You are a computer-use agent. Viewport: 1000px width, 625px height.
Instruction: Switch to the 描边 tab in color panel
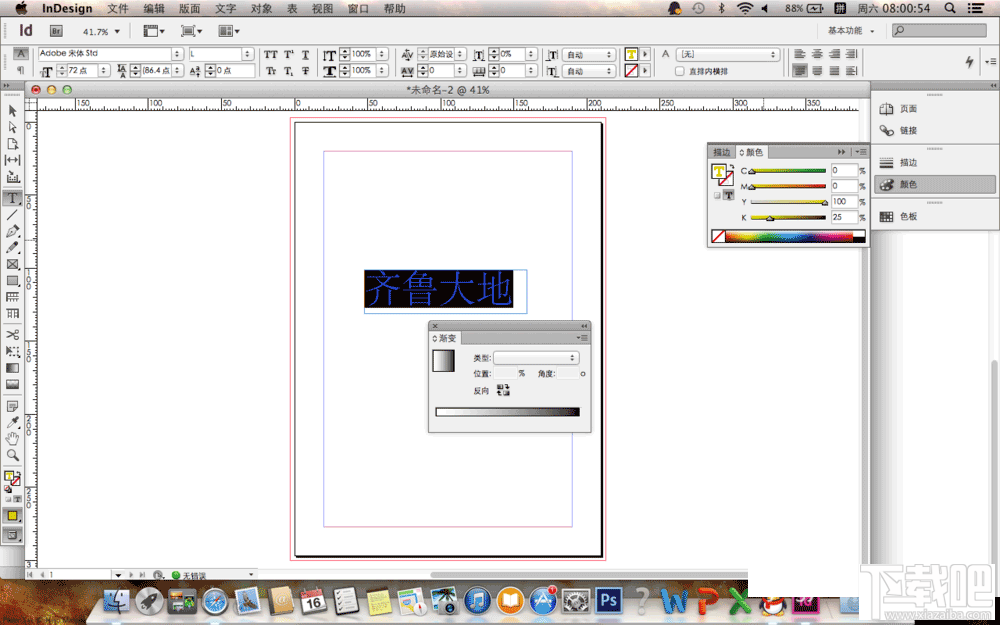[722, 152]
